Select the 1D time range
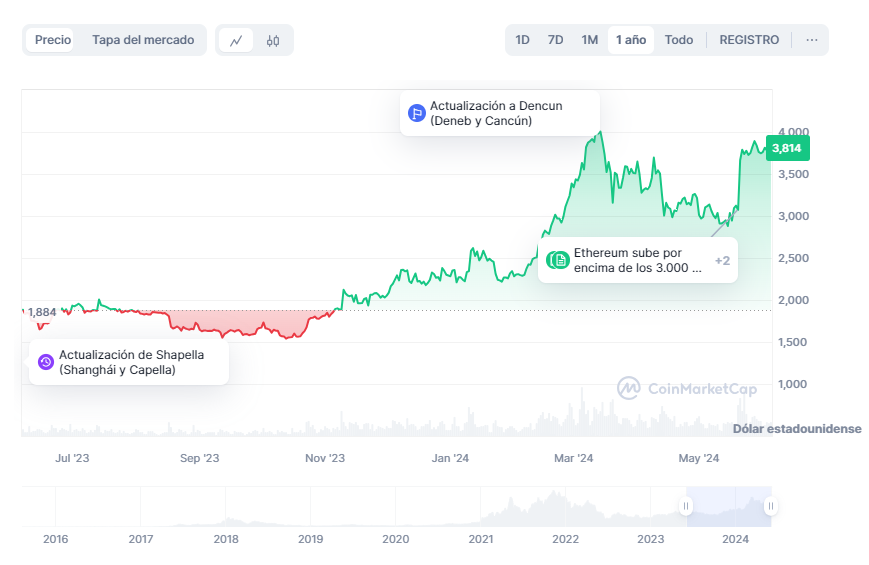The width and height of the screenshot is (869, 565). click(x=522, y=40)
